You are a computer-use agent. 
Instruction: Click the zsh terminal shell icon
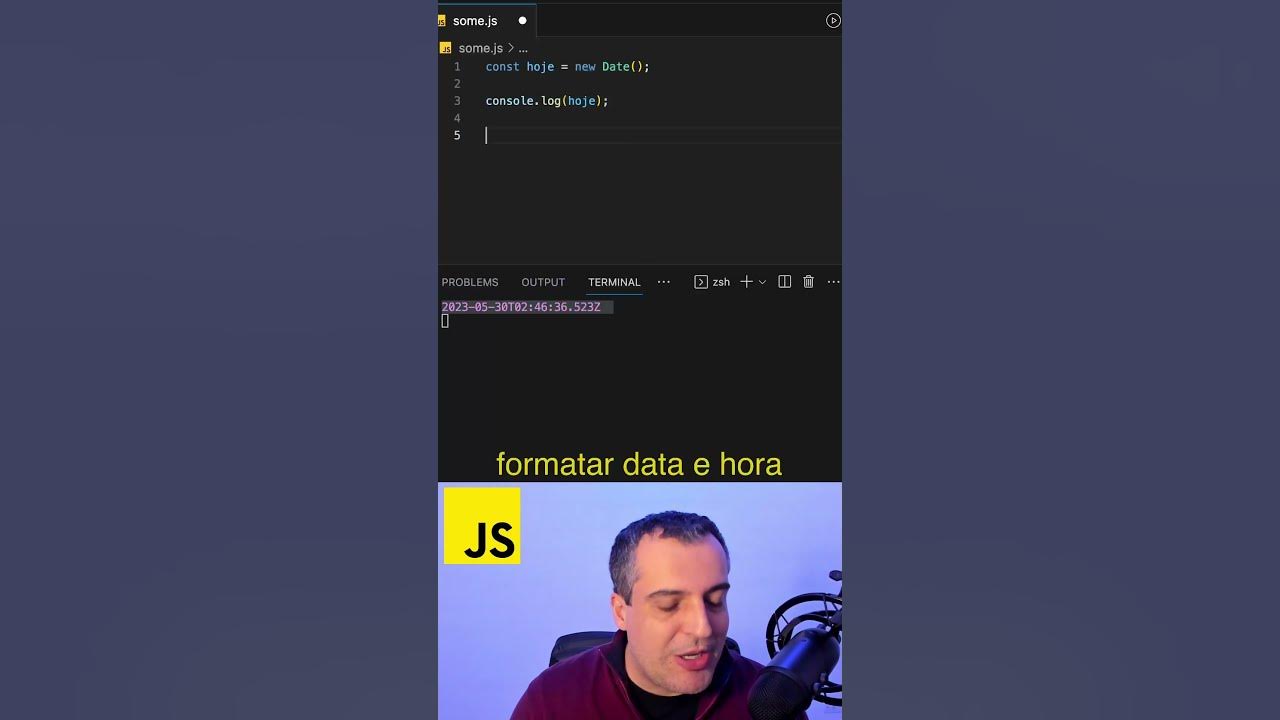click(701, 282)
